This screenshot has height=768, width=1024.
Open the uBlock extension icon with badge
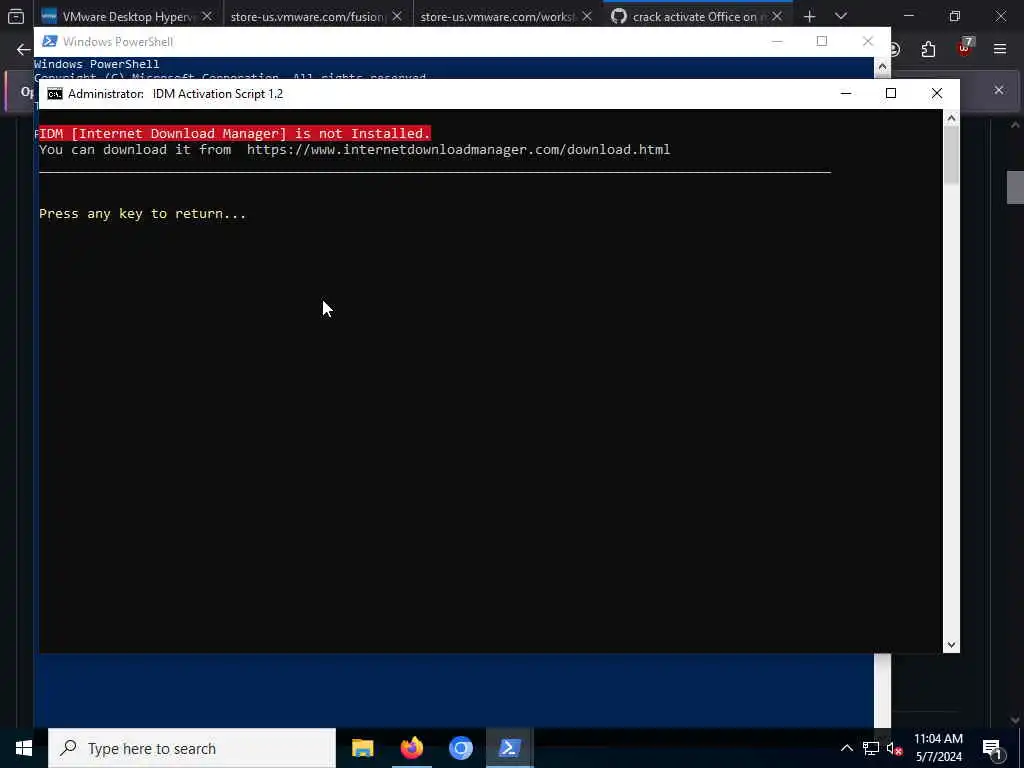click(965, 48)
